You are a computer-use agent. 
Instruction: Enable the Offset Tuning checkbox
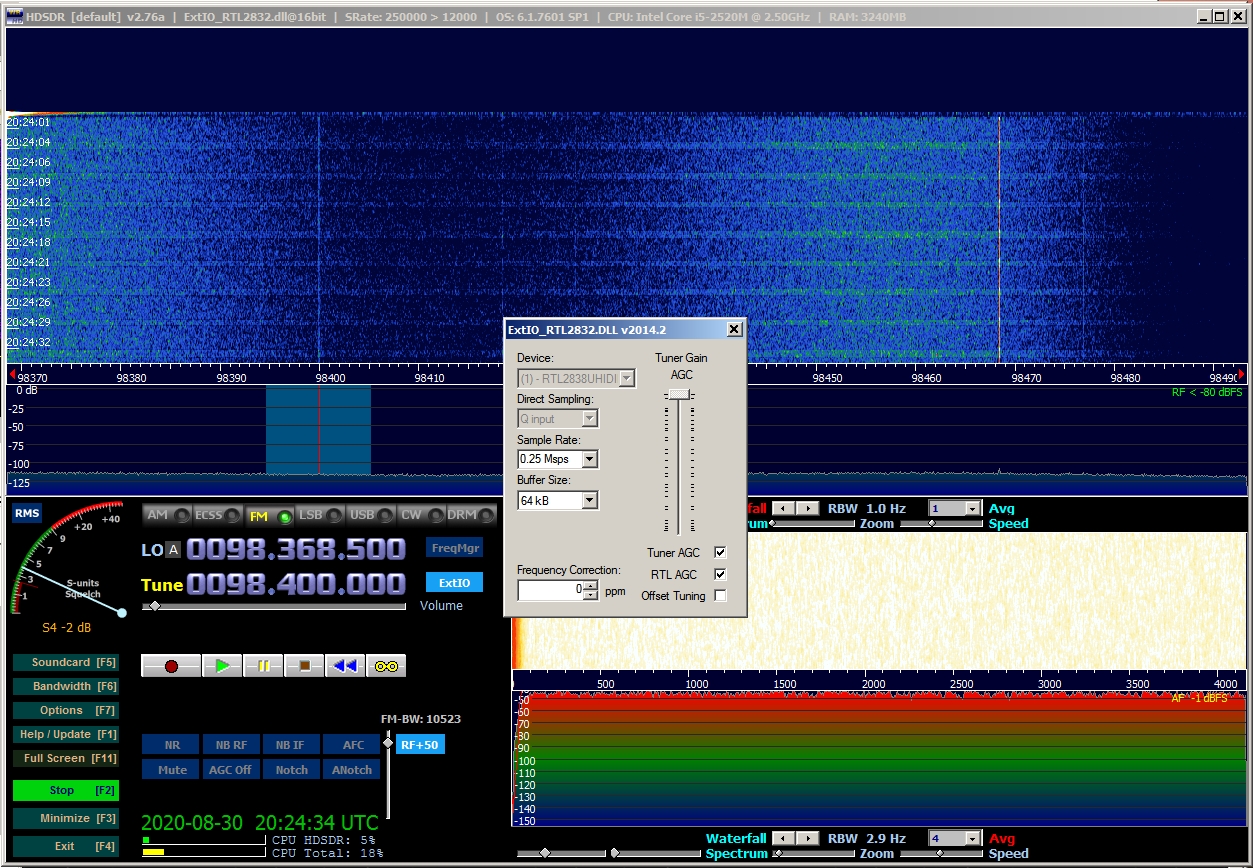click(720, 596)
